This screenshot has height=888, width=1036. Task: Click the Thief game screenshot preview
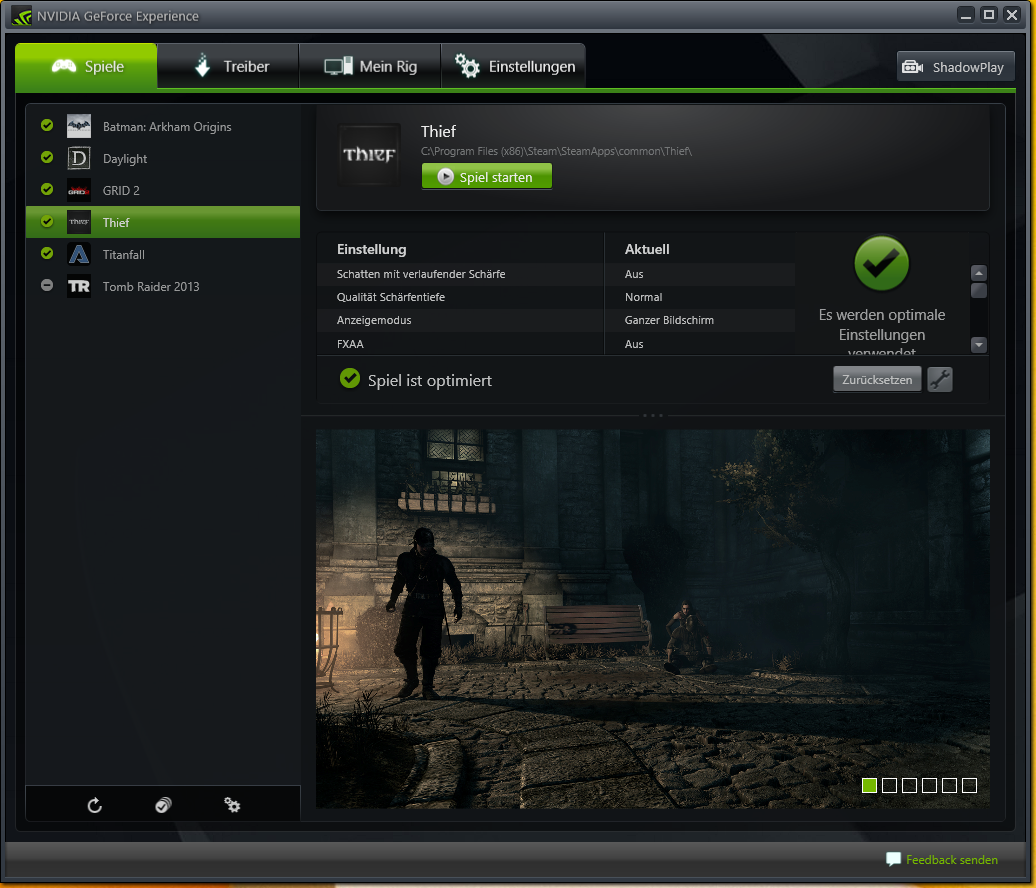coord(653,618)
